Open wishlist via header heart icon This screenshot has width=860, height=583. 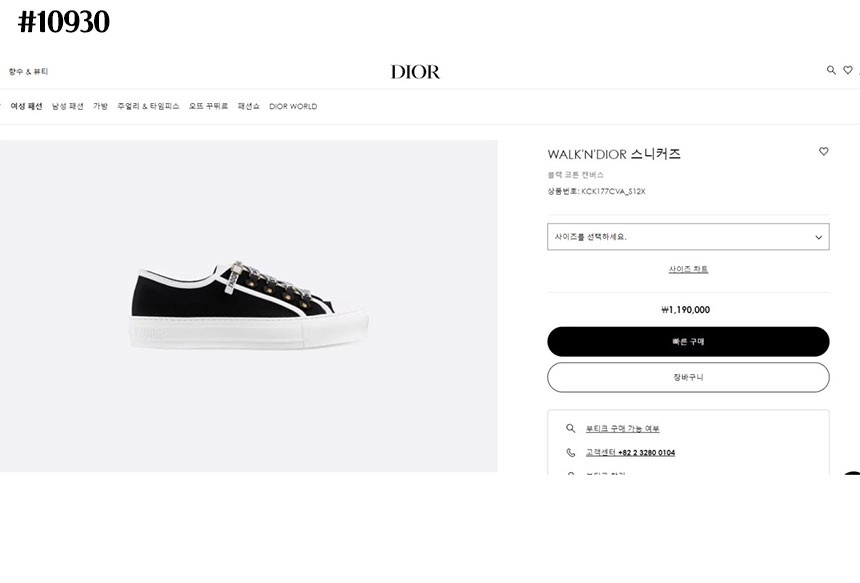(x=848, y=70)
